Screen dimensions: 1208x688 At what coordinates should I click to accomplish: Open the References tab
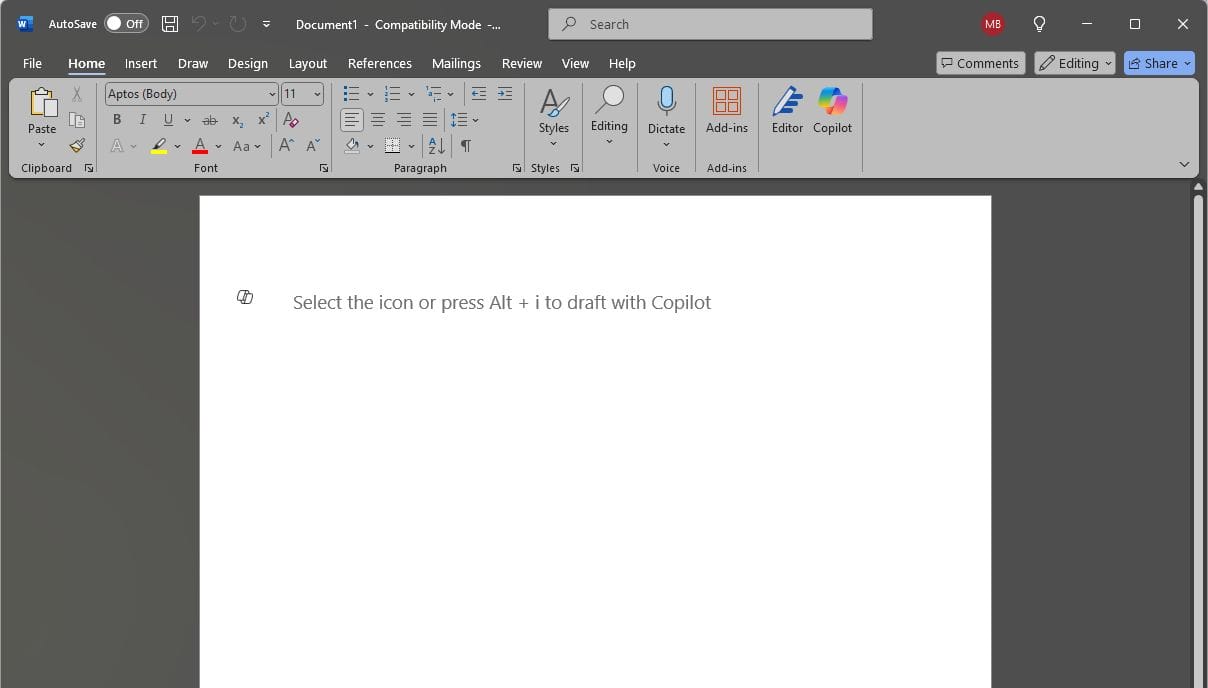pos(379,63)
